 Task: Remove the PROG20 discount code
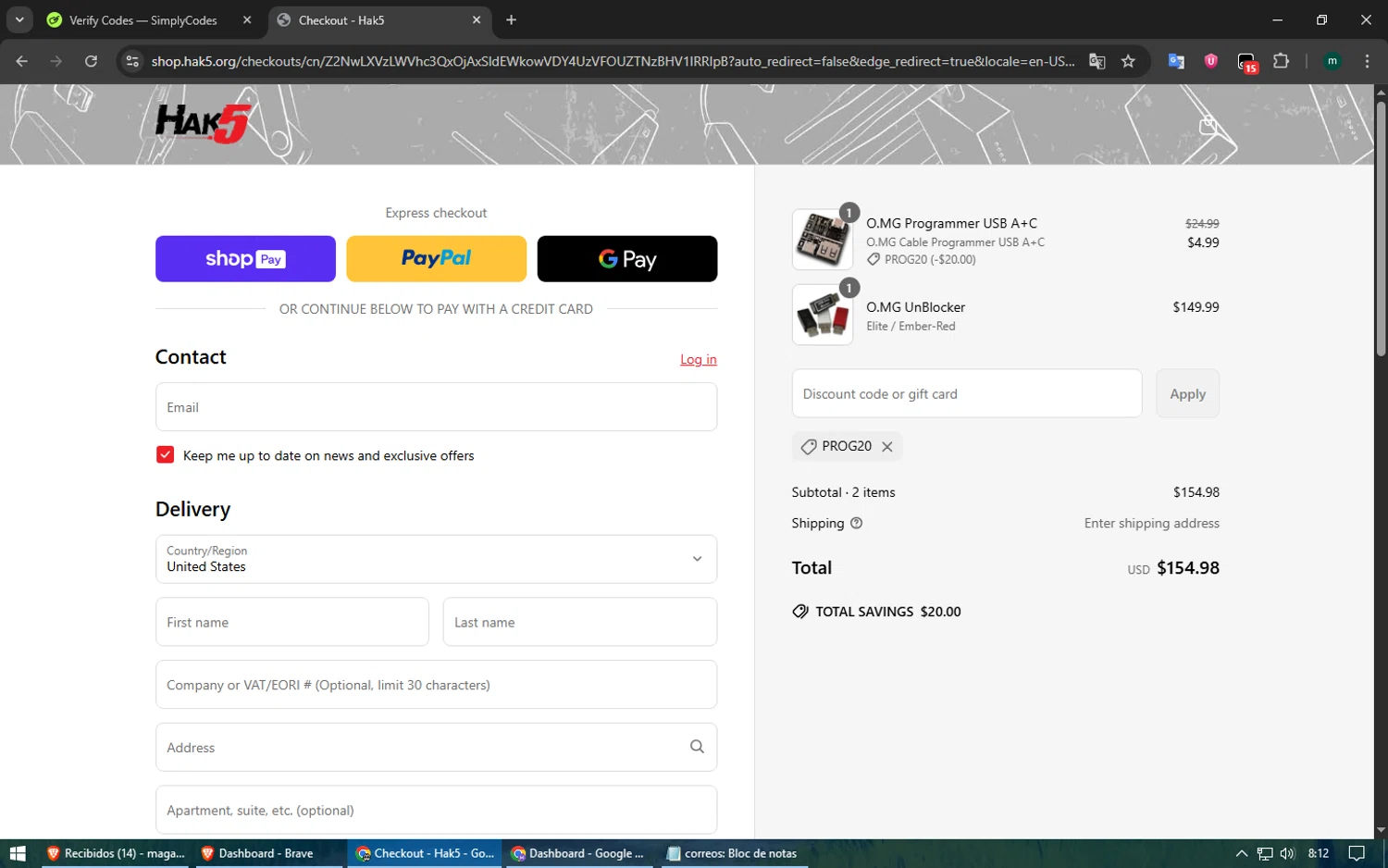pyautogui.click(x=887, y=446)
